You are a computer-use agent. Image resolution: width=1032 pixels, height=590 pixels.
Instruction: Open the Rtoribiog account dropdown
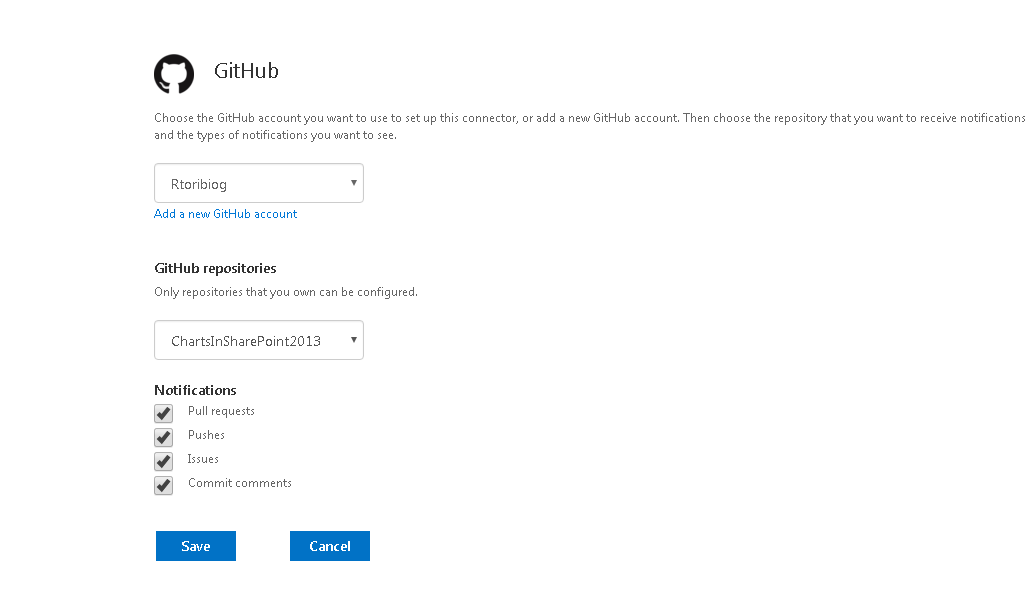[258, 184]
